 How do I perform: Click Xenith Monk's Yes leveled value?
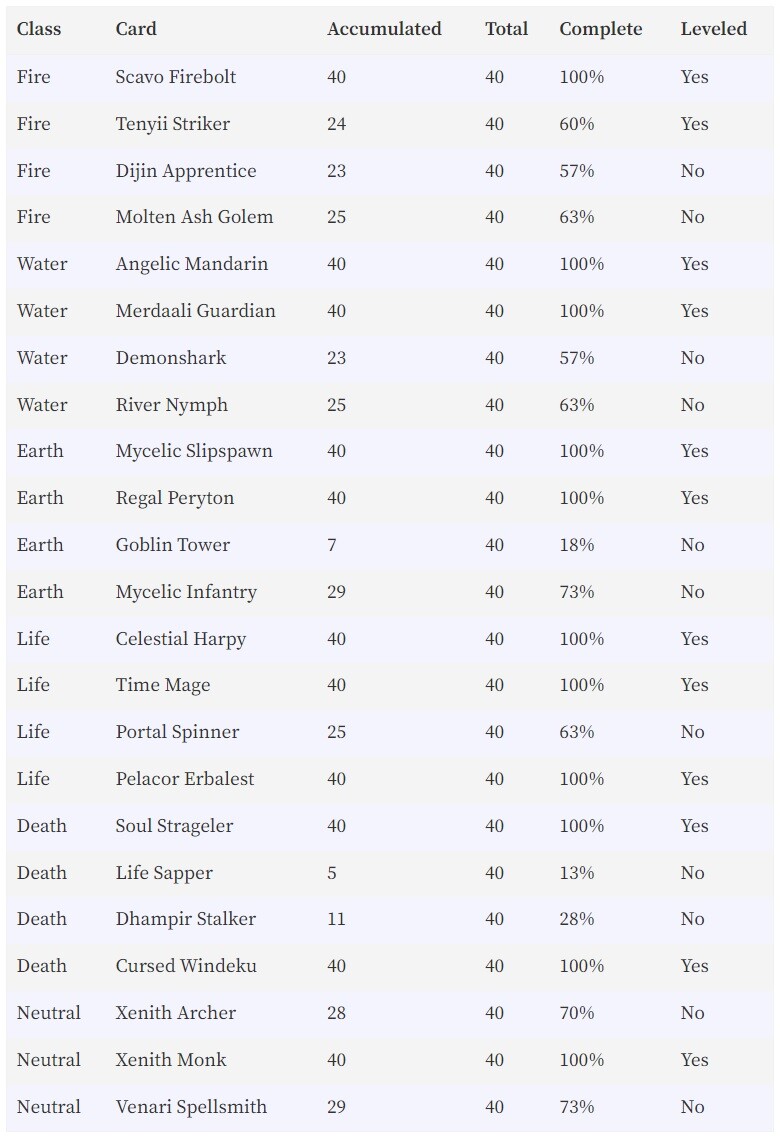pos(694,1060)
